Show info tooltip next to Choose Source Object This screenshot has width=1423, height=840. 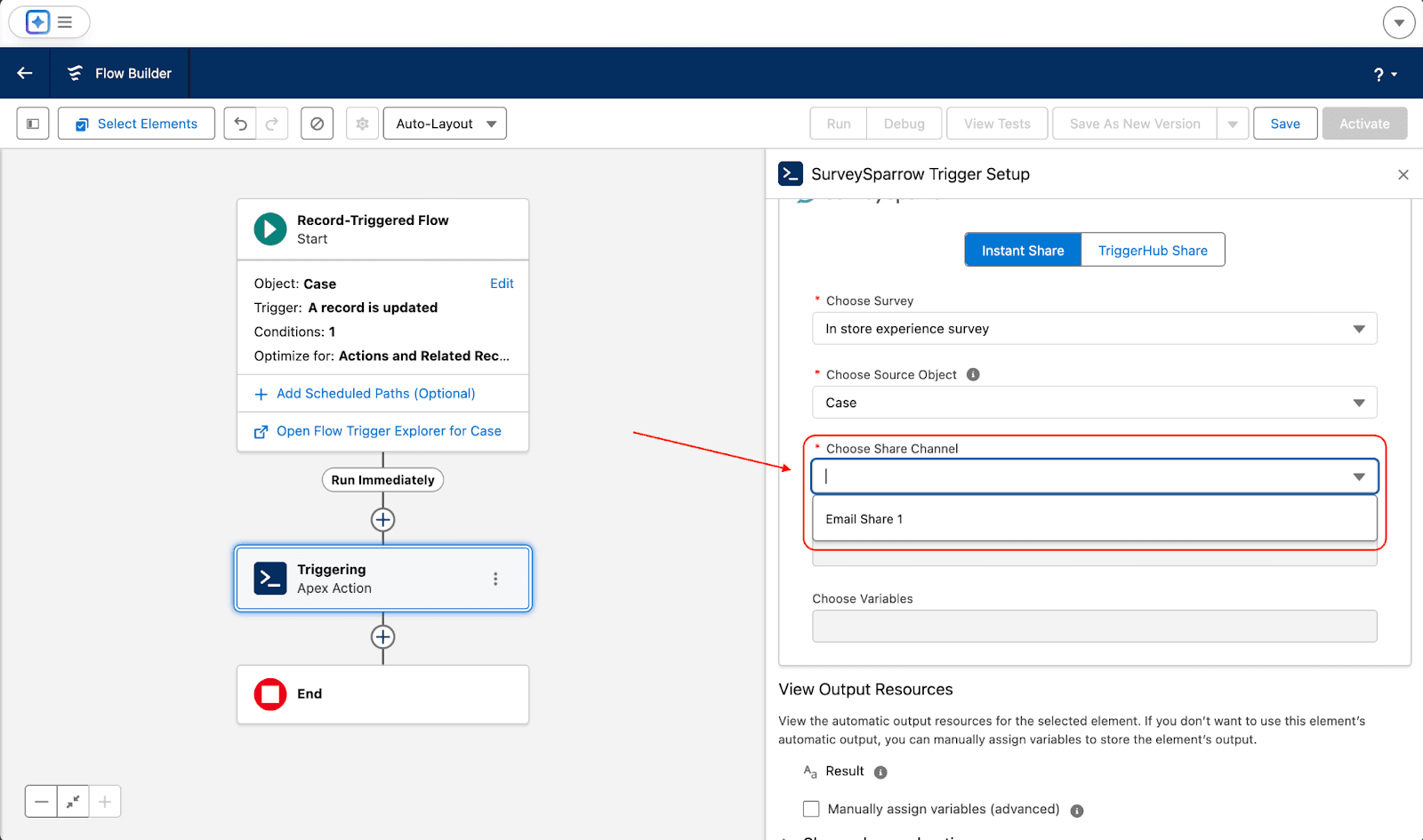[973, 374]
